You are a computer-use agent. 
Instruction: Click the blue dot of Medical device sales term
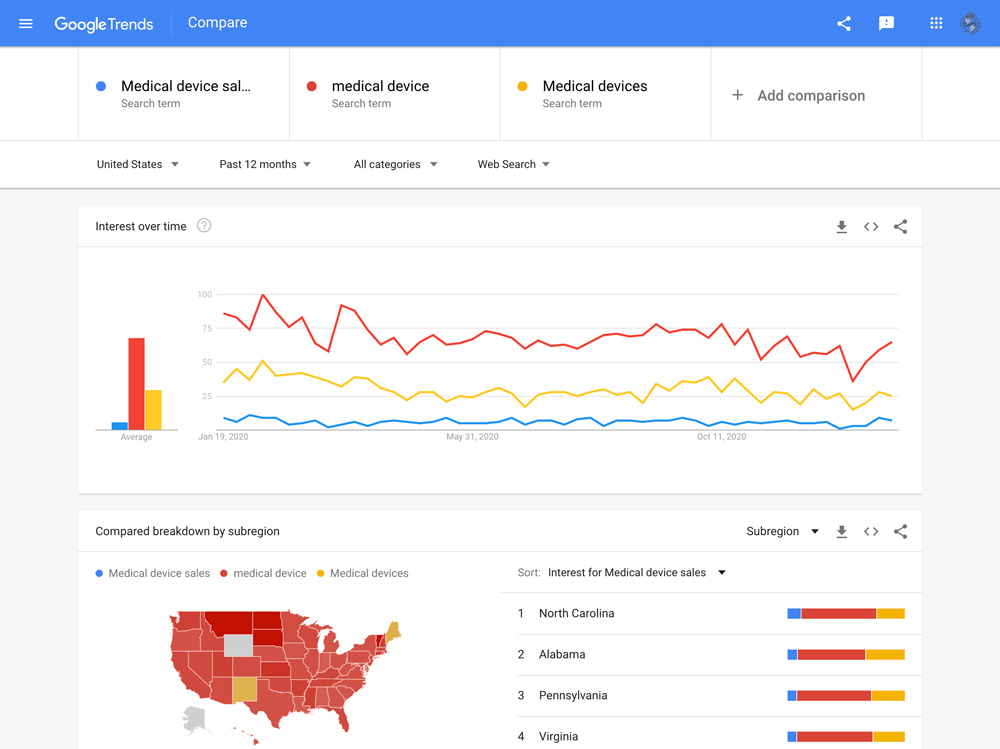click(101, 86)
